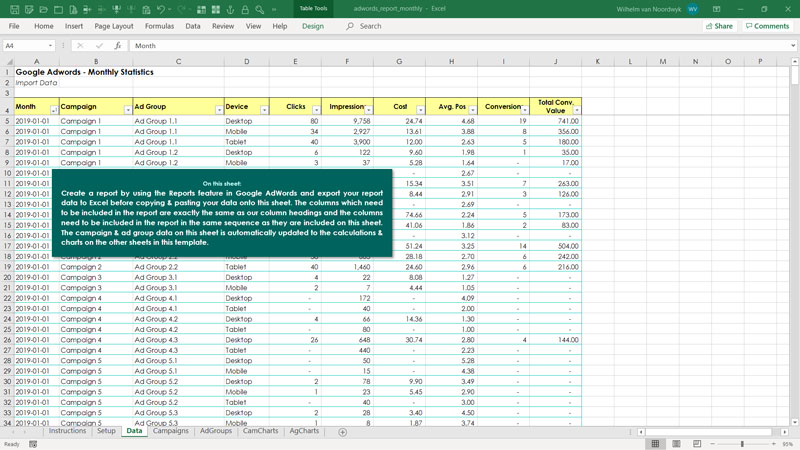Open the Campaign column filter dropdown
Screen dimensions: 800x450
(128, 110)
